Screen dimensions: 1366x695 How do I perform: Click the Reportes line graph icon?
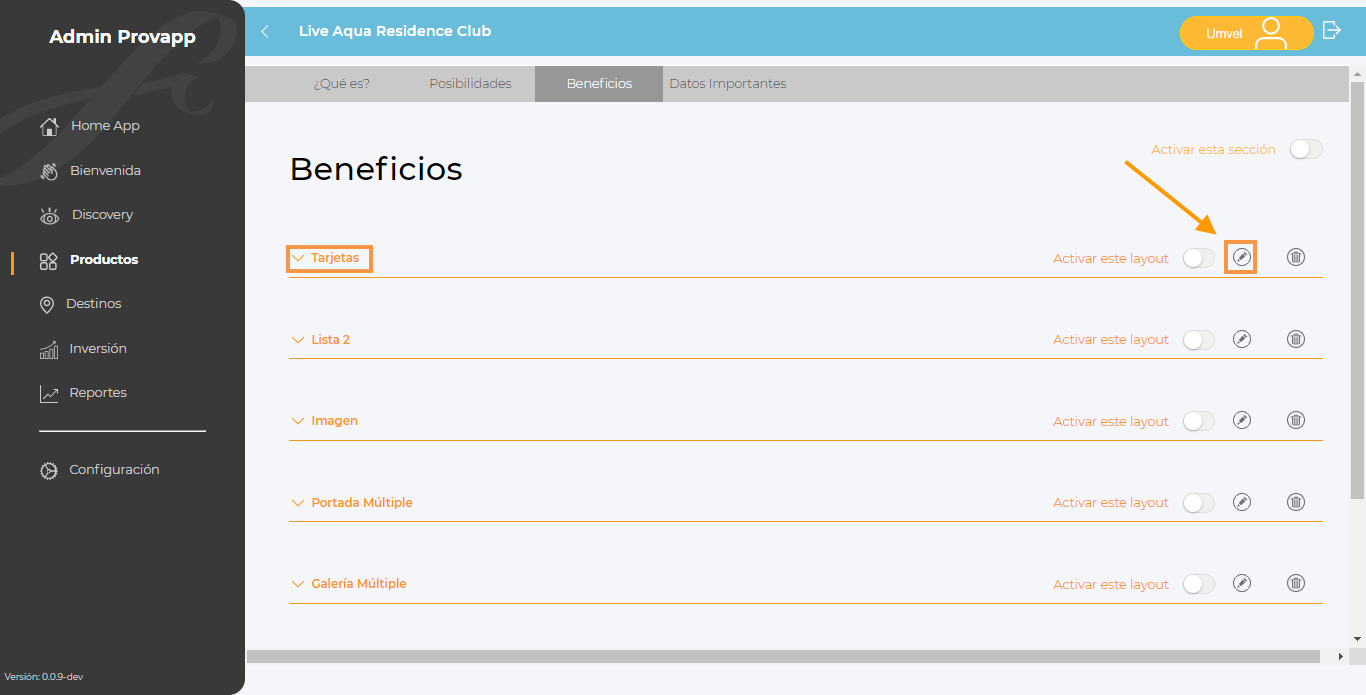49,394
